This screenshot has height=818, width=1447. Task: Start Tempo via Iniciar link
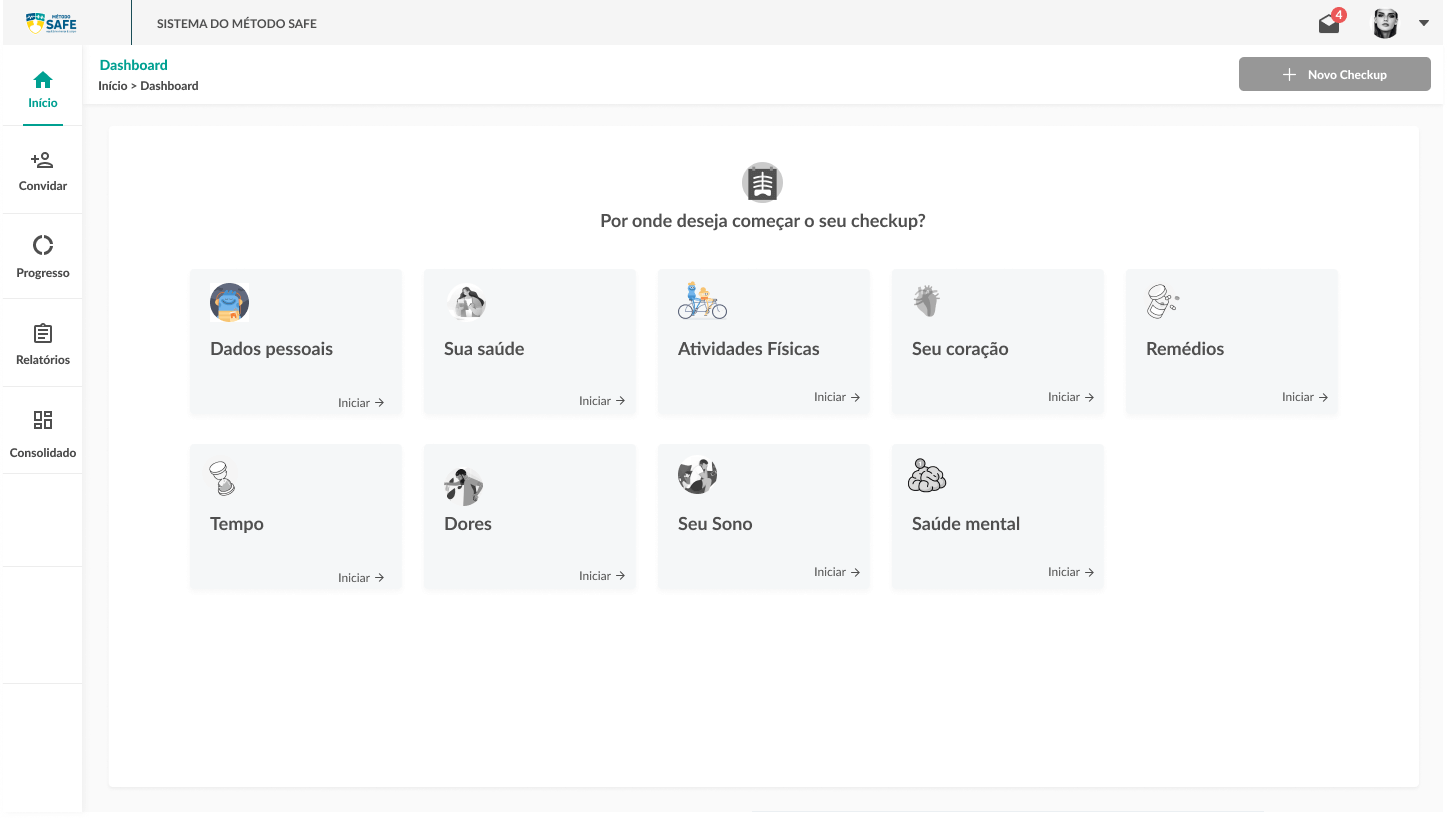(361, 578)
